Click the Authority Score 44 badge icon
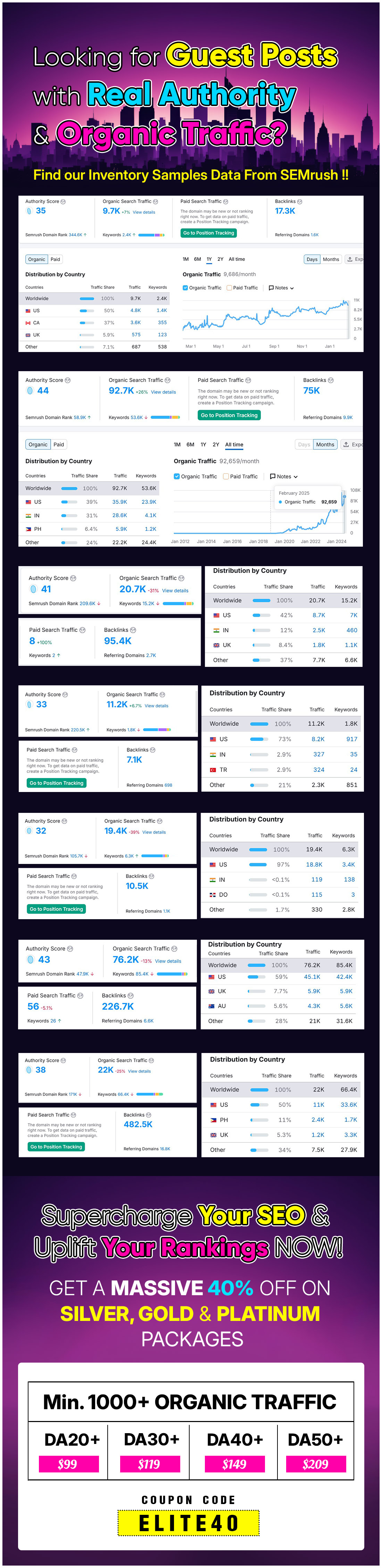 click(30, 391)
